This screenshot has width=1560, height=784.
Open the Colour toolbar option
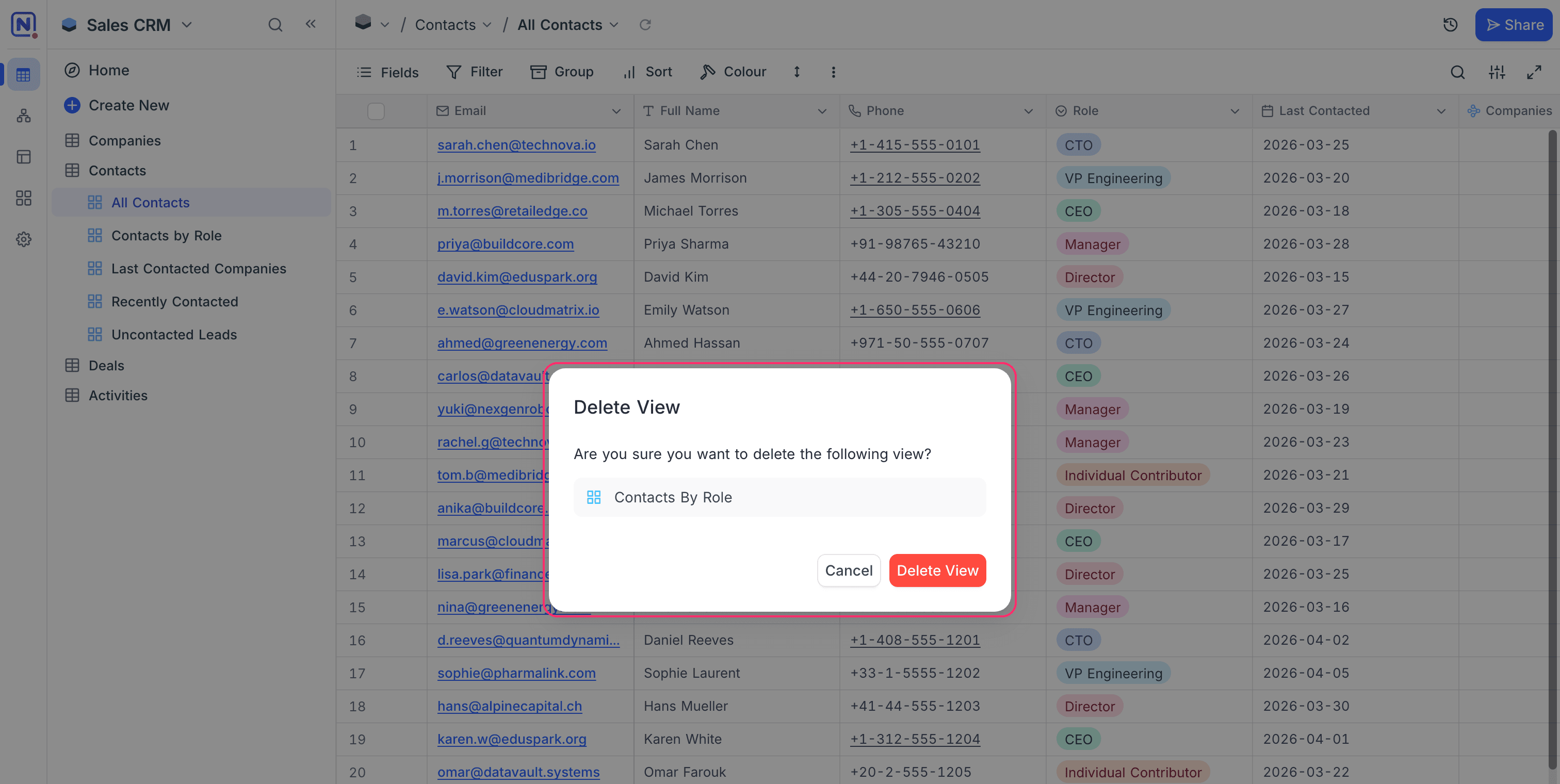click(x=733, y=72)
